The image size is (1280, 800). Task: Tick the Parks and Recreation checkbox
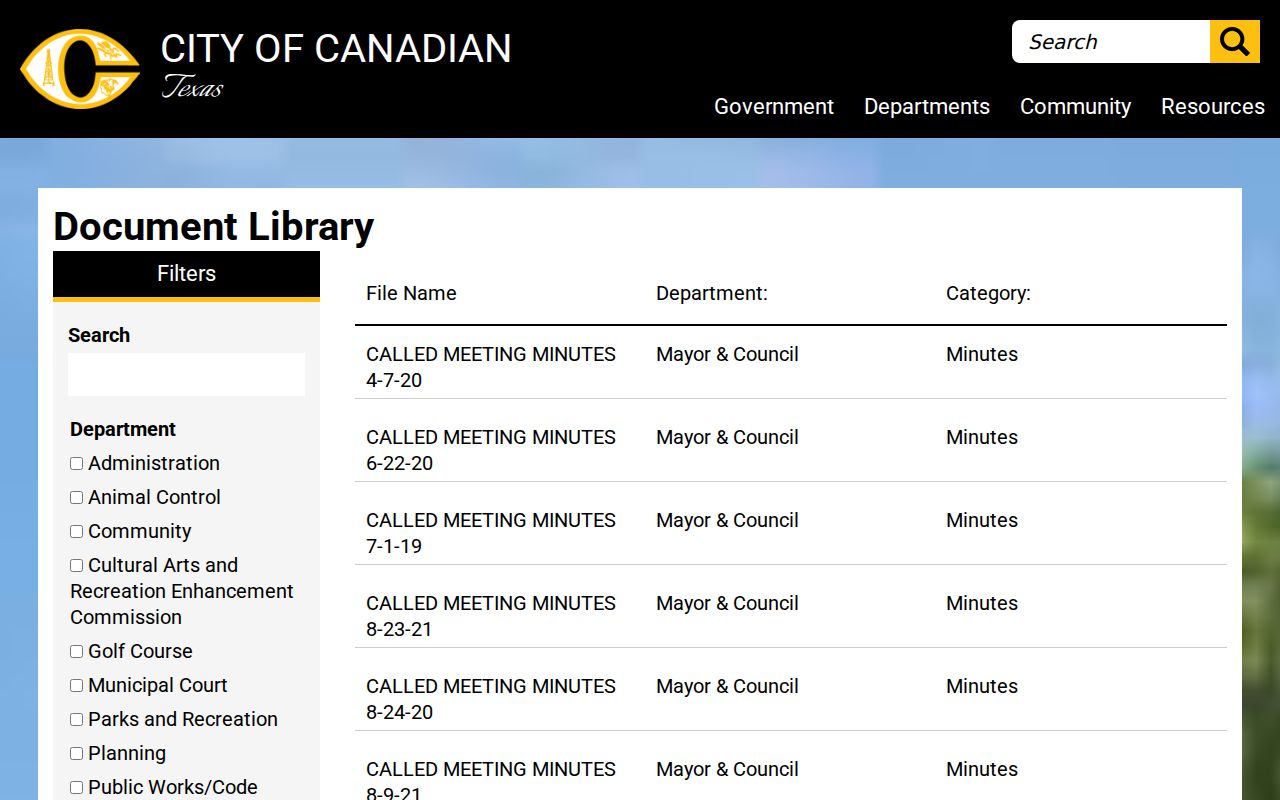point(76,720)
